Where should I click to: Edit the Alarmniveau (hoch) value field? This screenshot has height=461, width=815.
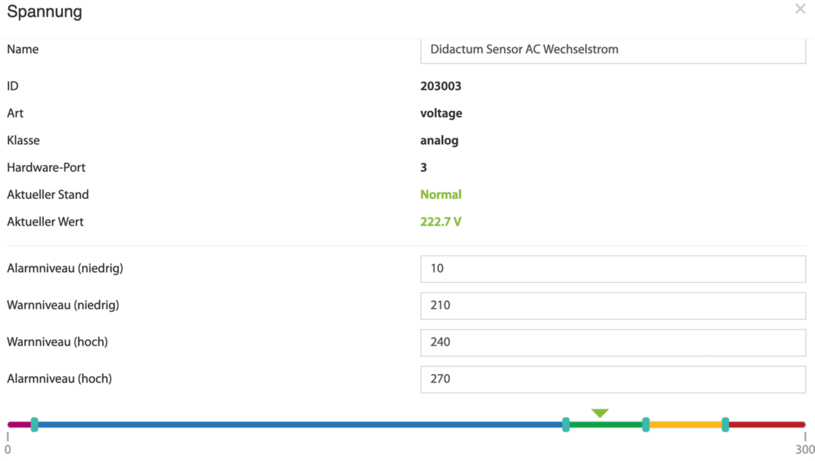[x=613, y=379]
